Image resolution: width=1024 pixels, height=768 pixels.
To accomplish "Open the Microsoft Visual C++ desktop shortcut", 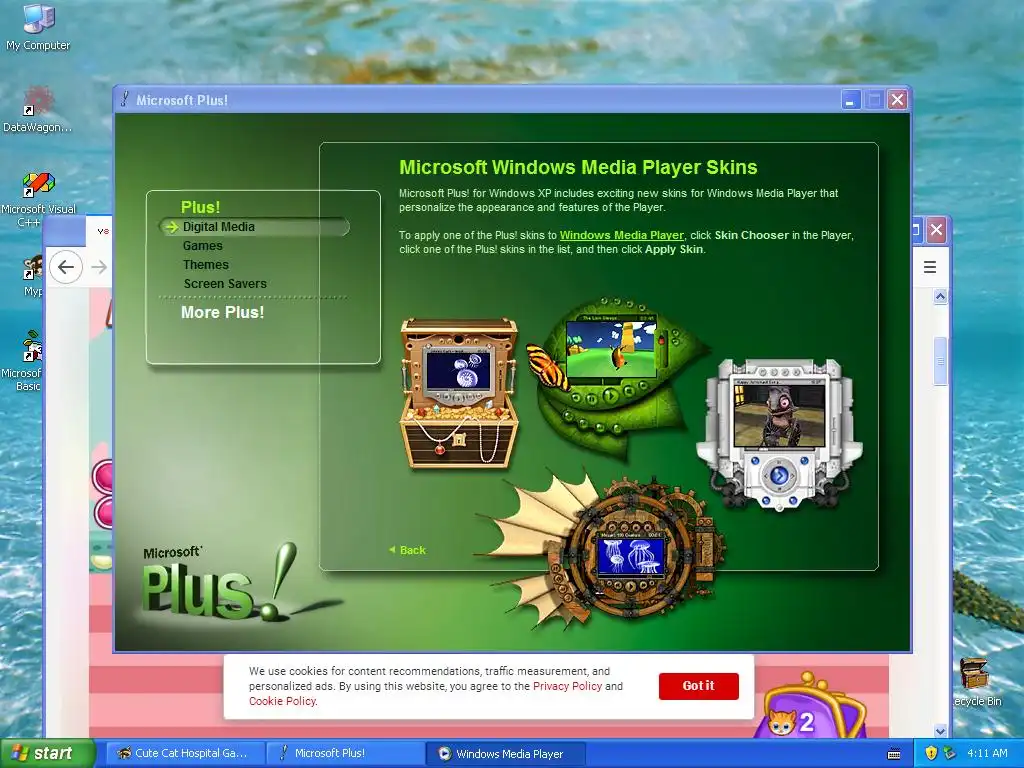I will coord(38,200).
